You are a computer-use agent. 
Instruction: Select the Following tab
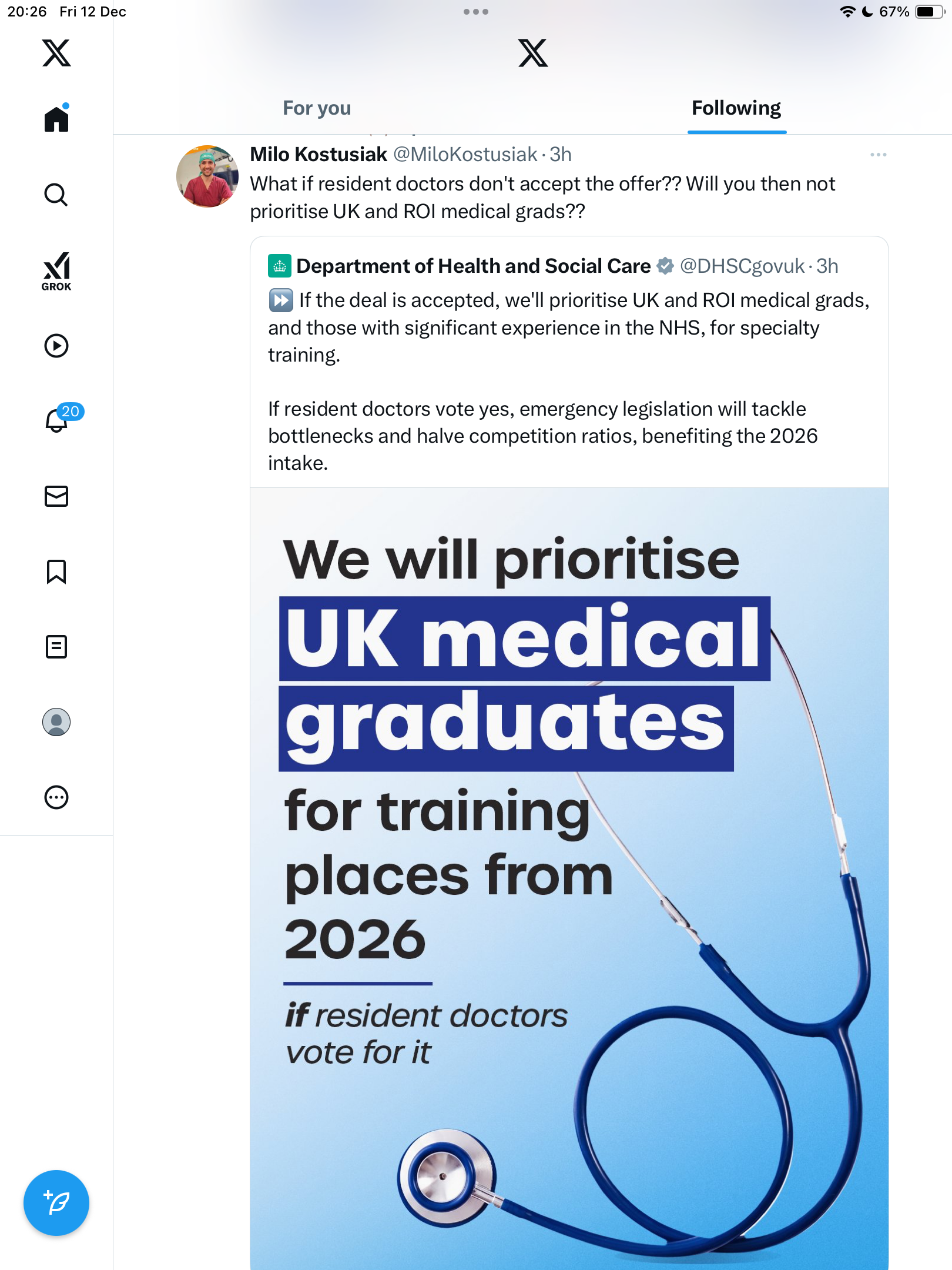(x=736, y=108)
